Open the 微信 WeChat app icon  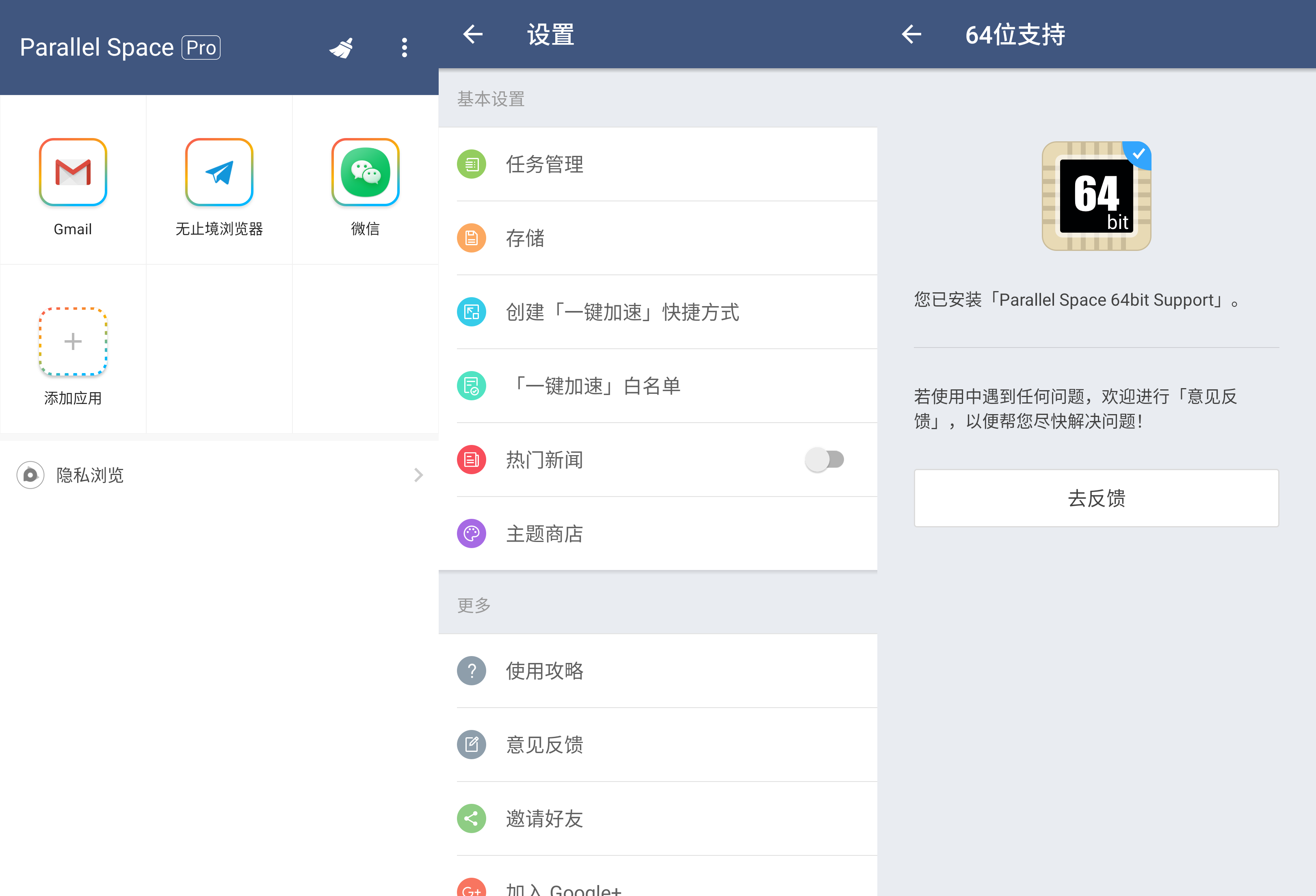(x=365, y=172)
